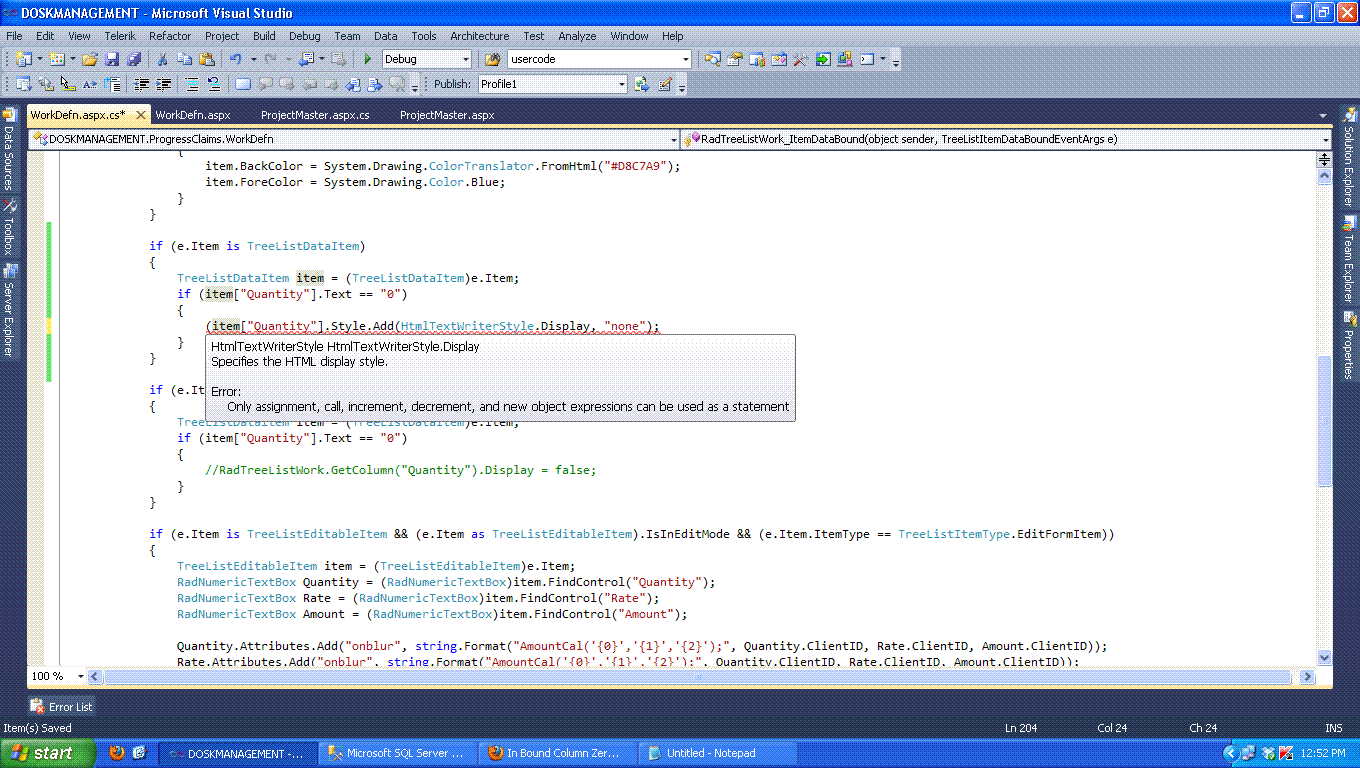
Task: Expand the Solution Explorer side panel
Action: (x=1349, y=157)
